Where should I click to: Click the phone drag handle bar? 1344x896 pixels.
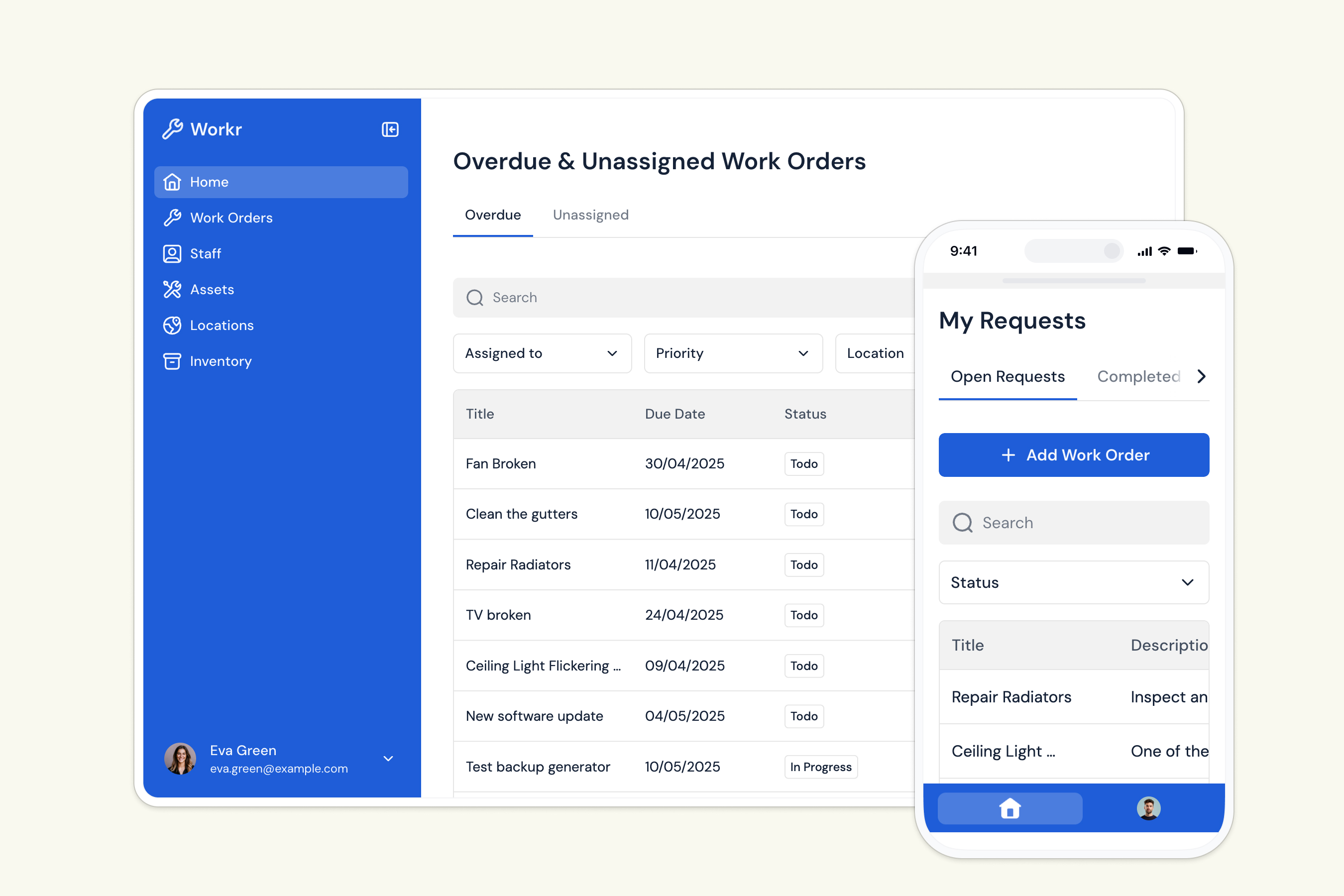[x=1074, y=281]
